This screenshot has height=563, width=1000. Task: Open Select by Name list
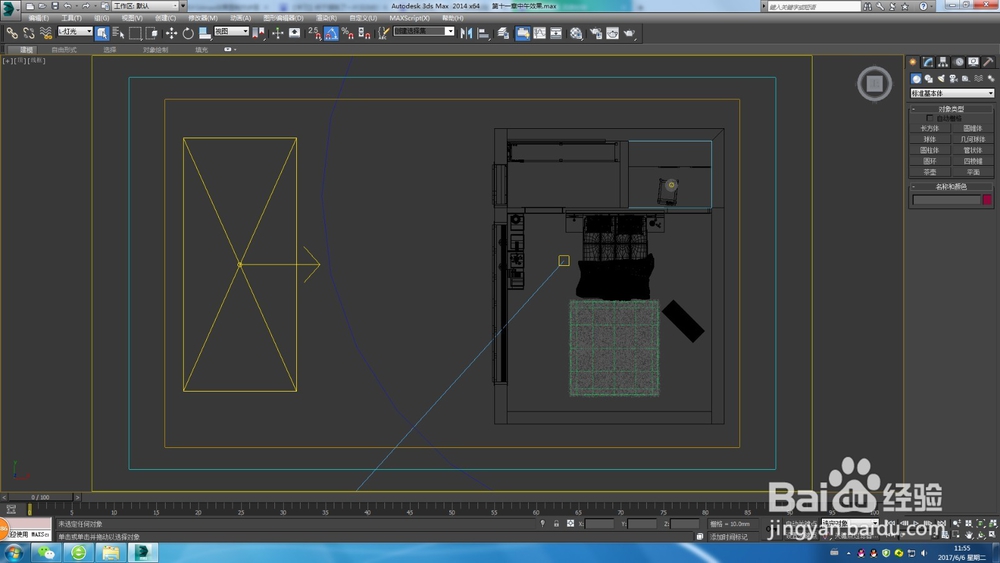pos(118,33)
